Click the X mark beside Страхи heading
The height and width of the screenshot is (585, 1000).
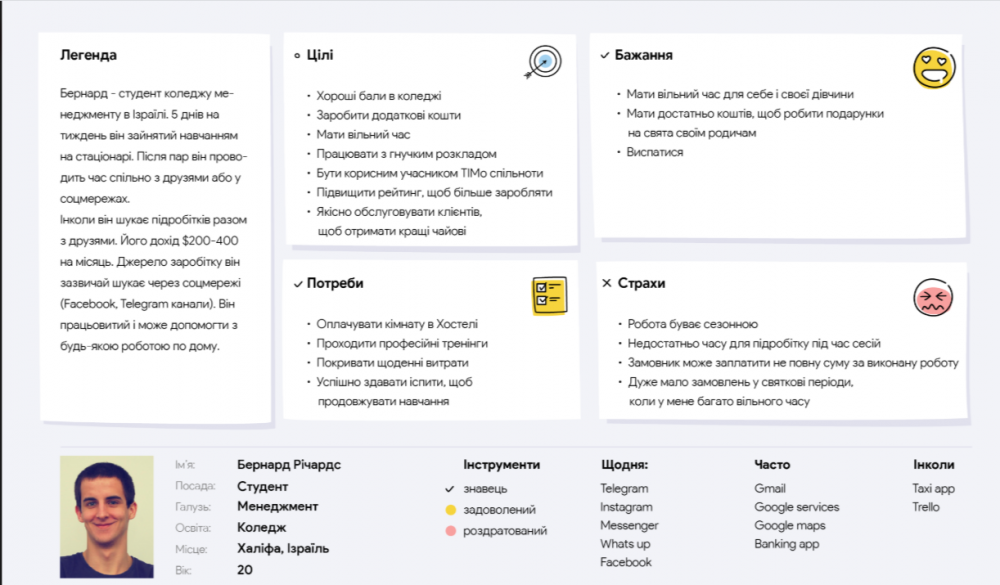[x=606, y=283]
